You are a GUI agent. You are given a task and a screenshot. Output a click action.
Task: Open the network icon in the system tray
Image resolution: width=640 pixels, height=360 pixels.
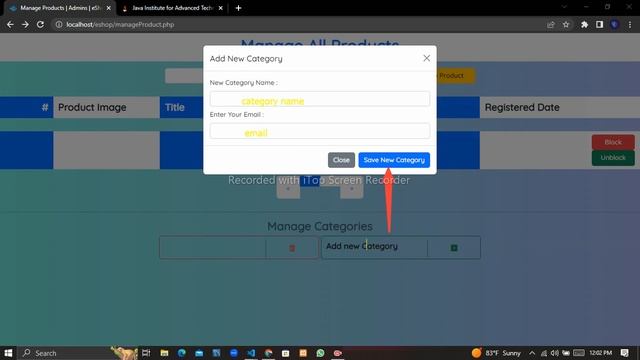[x=544, y=353]
